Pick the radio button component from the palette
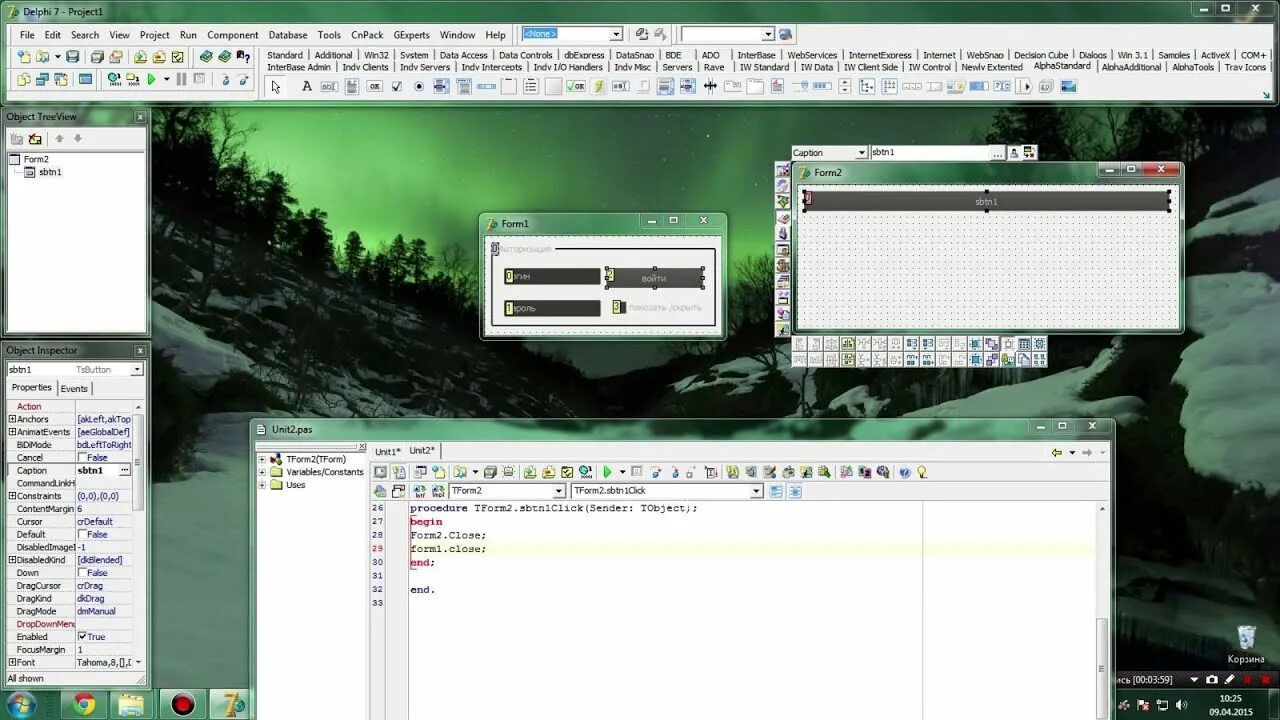 (419, 87)
